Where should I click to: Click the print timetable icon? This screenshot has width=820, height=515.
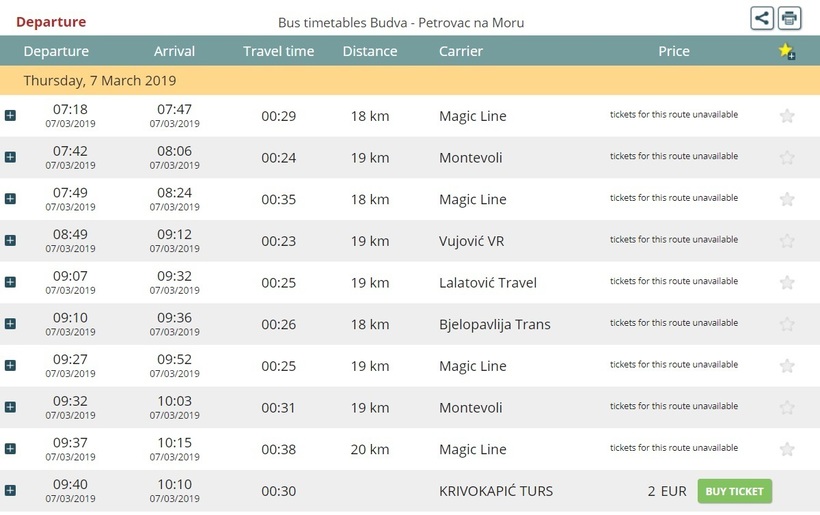789,18
